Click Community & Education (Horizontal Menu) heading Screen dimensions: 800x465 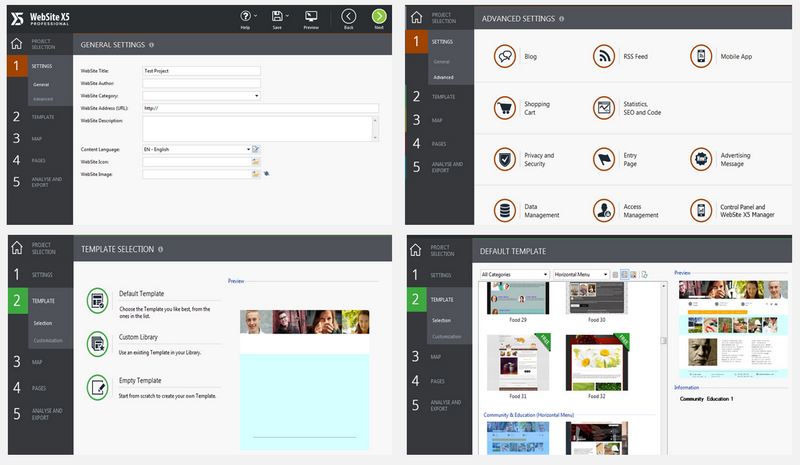[529, 415]
